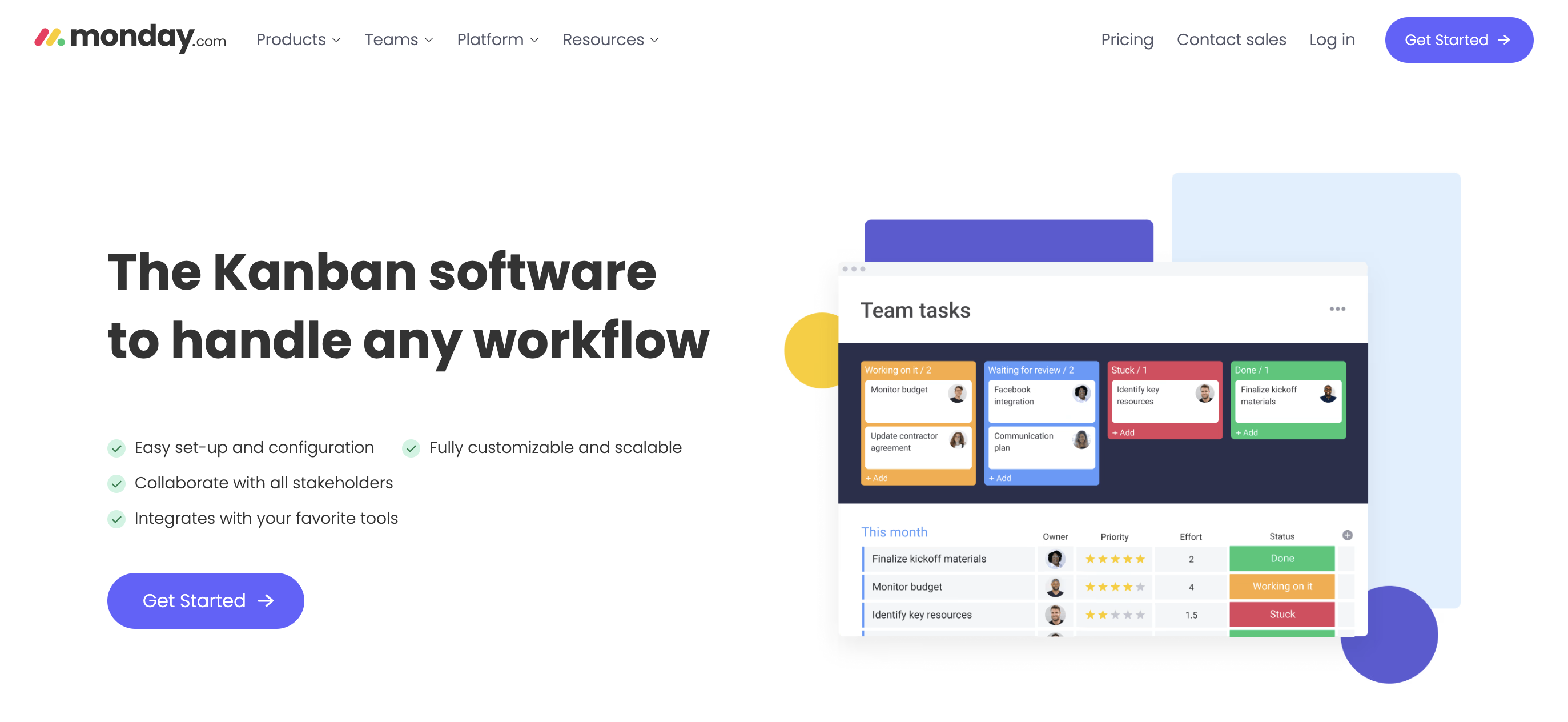Toggle the Integrates with your favorite tools checkmark
The height and width of the screenshot is (722, 1568).
click(117, 518)
